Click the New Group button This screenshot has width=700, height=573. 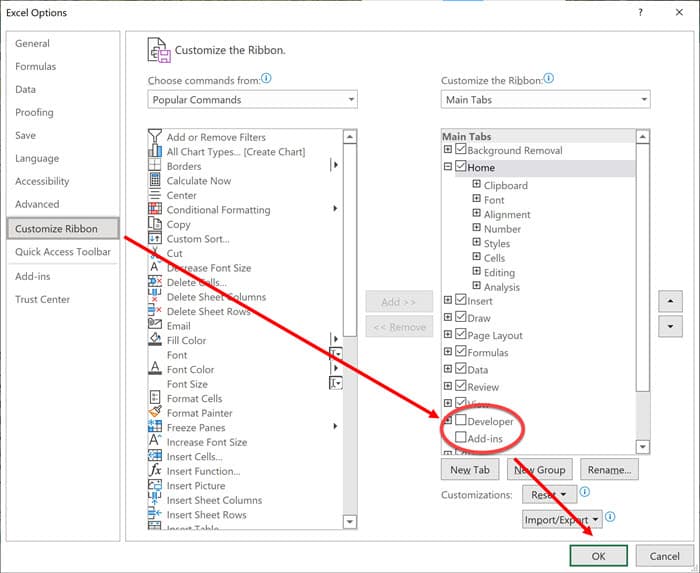coord(539,470)
